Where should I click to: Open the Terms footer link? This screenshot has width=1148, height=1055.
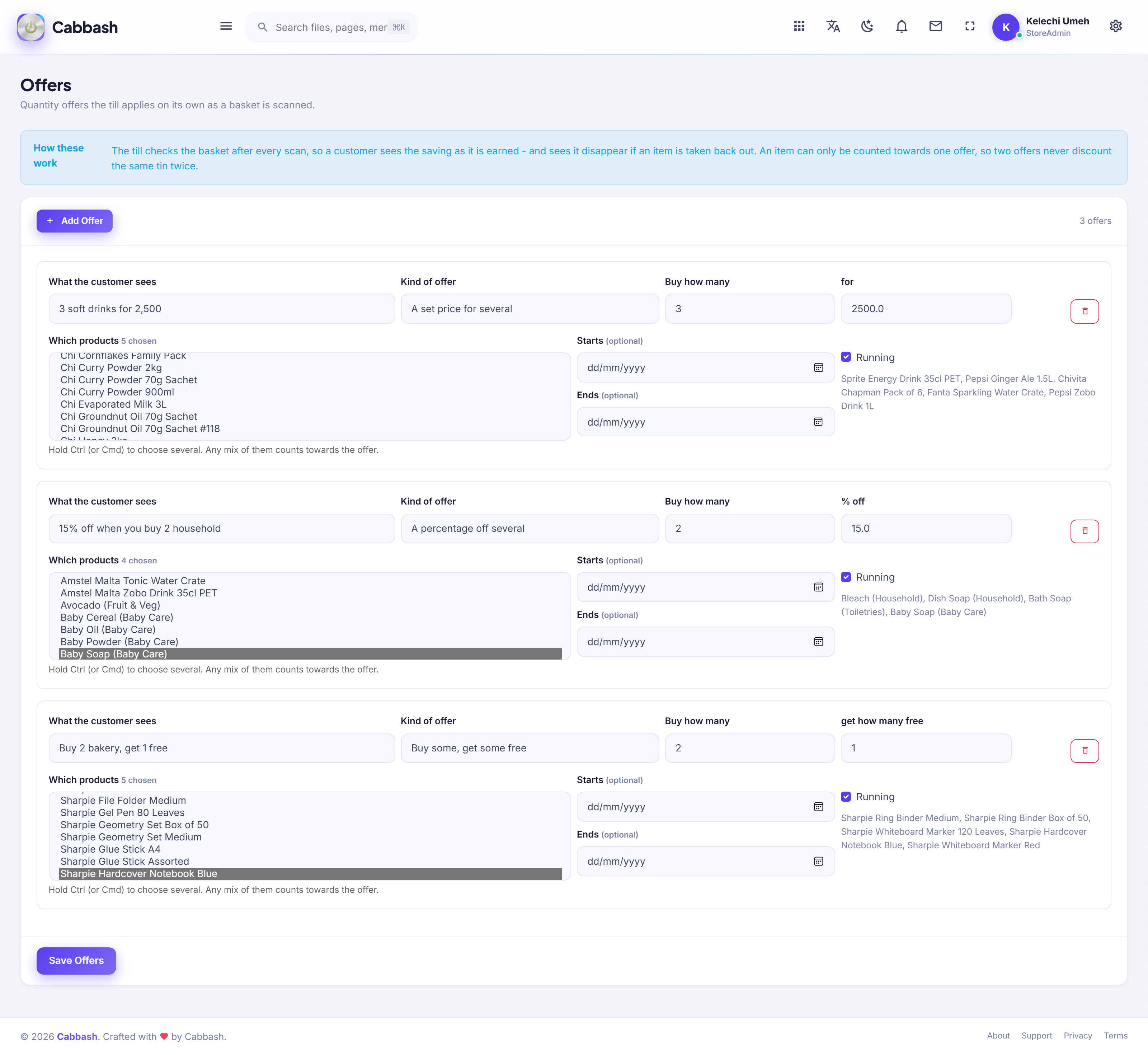coord(1115,1036)
